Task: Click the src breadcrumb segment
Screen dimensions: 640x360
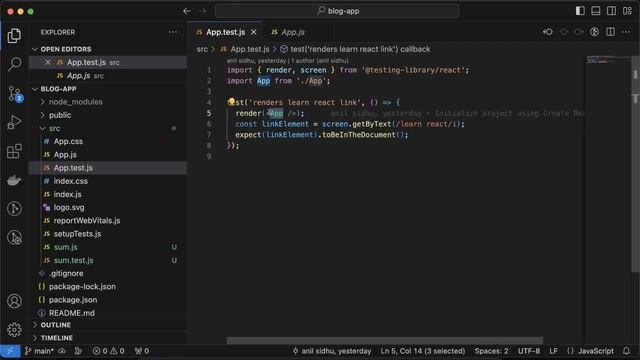Action: 202,49
